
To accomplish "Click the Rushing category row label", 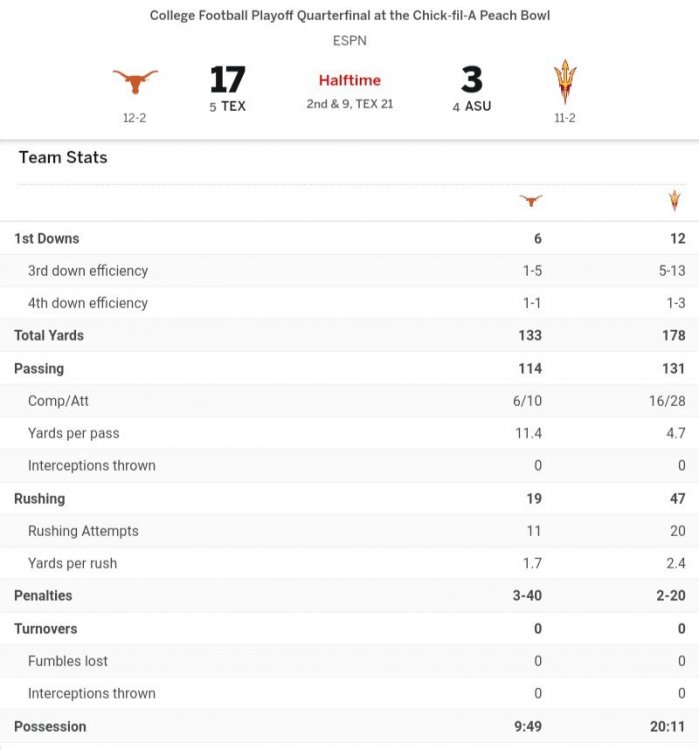I will pos(40,498).
